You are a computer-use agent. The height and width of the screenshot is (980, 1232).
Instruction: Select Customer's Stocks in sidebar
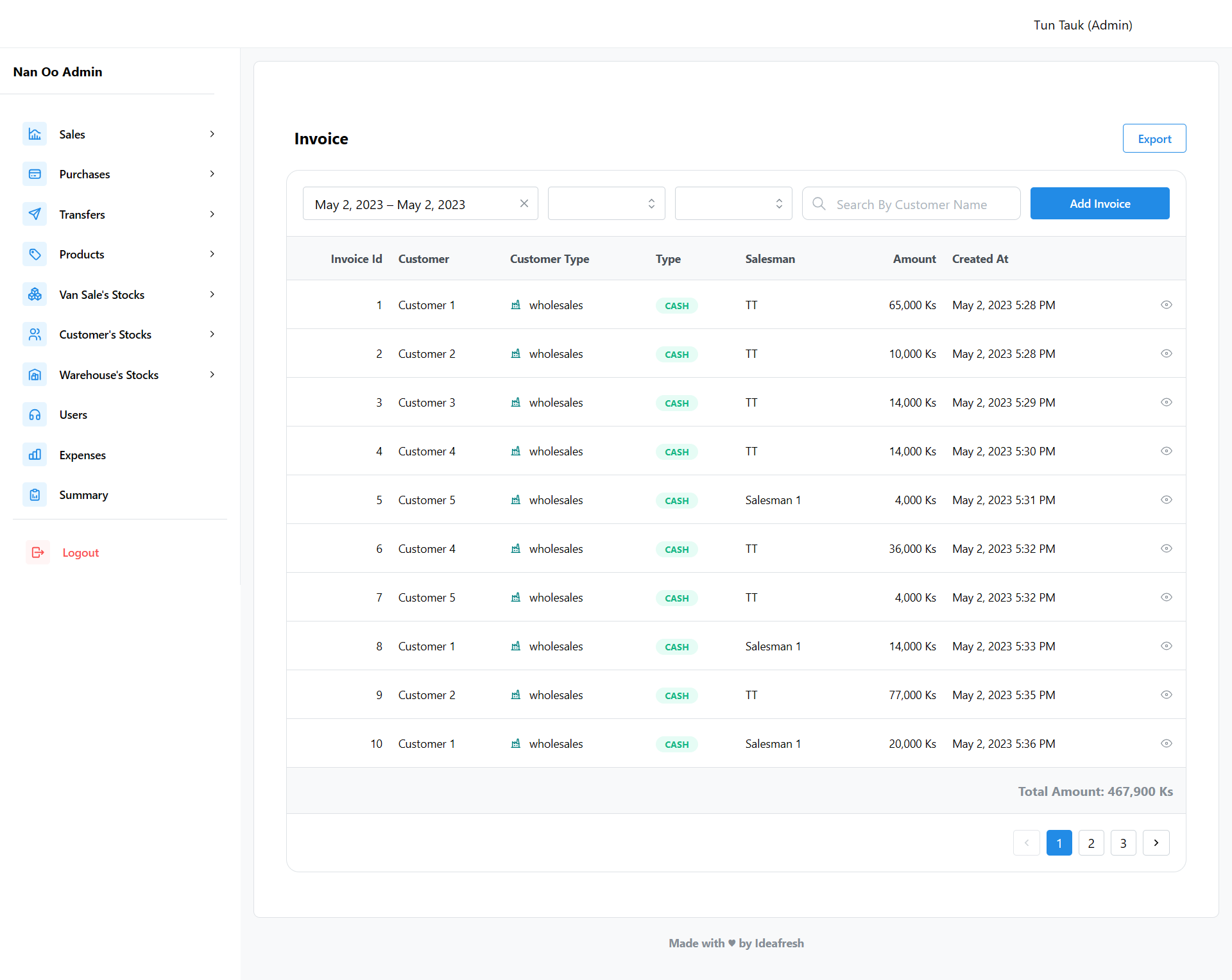[x=105, y=335]
